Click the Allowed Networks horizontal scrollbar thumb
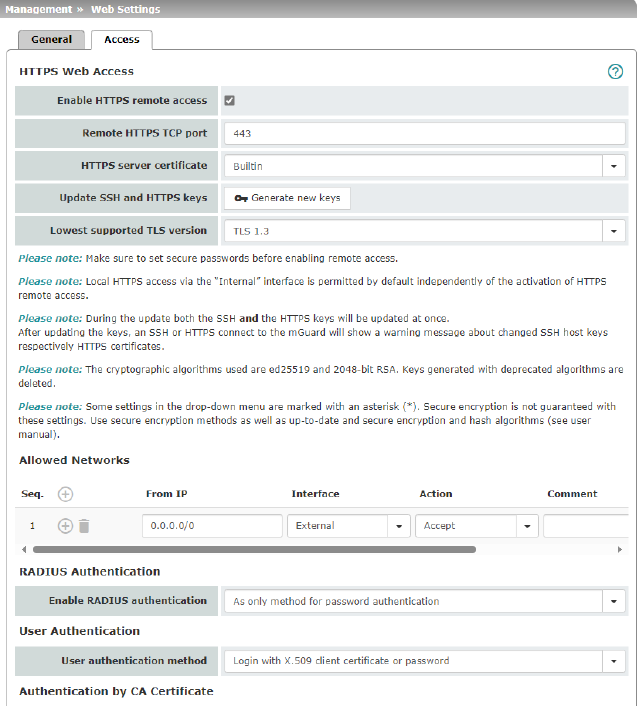 pos(254,549)
